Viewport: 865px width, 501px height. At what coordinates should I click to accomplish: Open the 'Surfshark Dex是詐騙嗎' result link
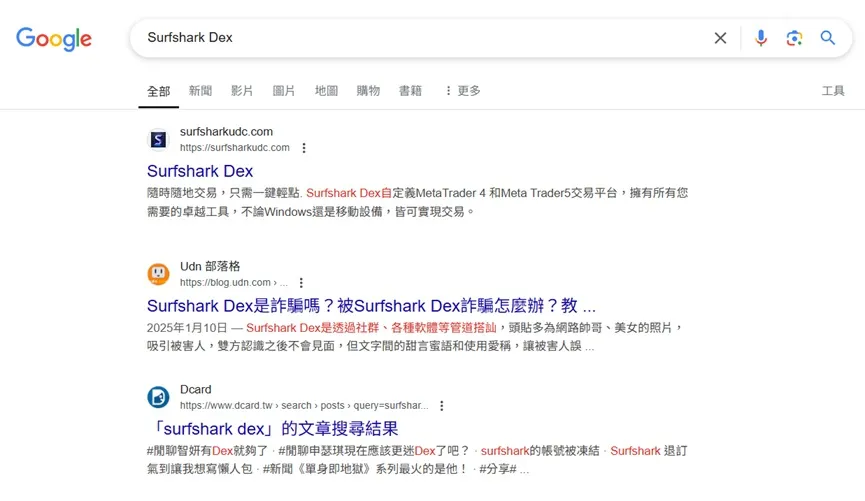click(371, 306)
